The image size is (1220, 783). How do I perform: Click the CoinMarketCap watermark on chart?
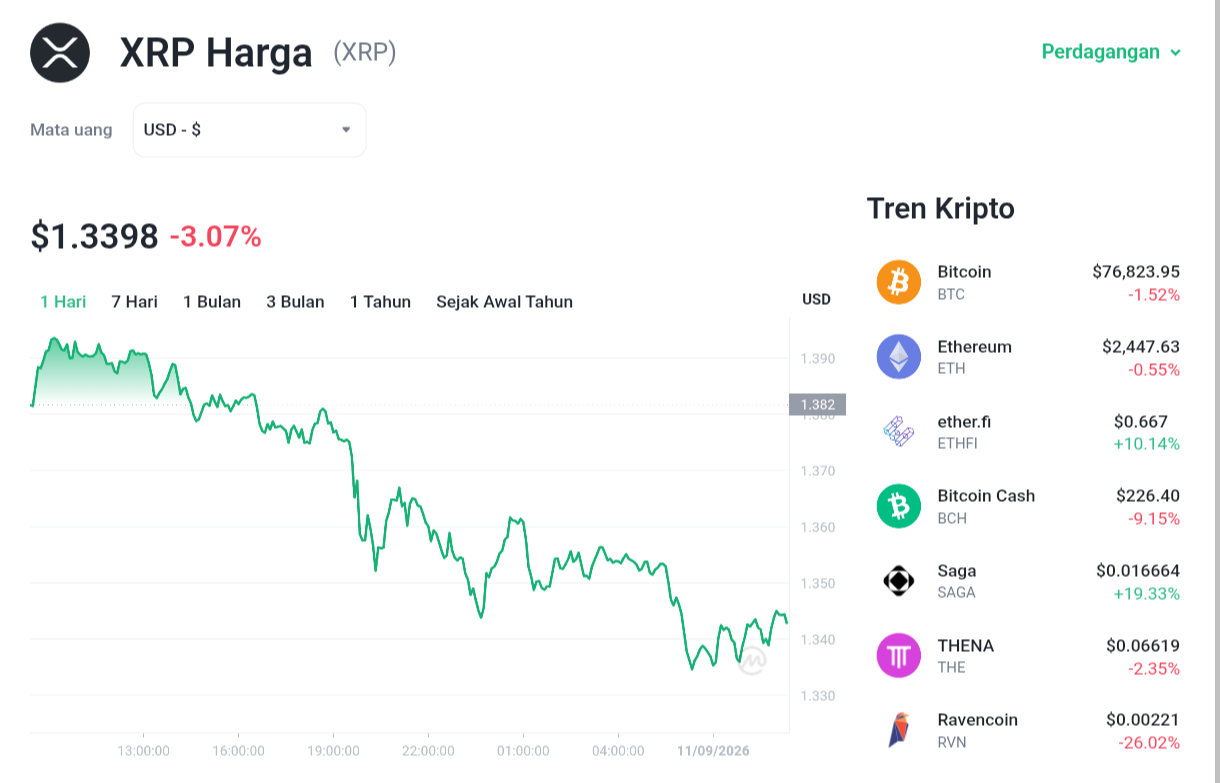pos(752,660)
